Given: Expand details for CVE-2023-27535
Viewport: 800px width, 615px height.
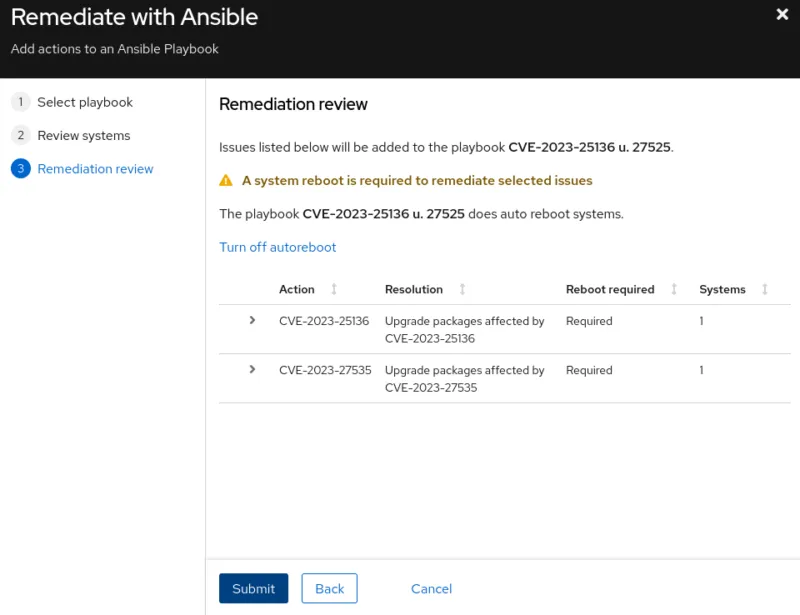Looking at the screenshot, I should (x=249, y=371).
